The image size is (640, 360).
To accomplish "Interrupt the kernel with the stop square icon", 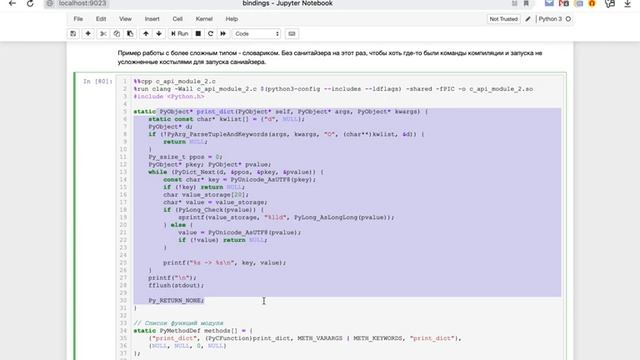I will (198, 33).
